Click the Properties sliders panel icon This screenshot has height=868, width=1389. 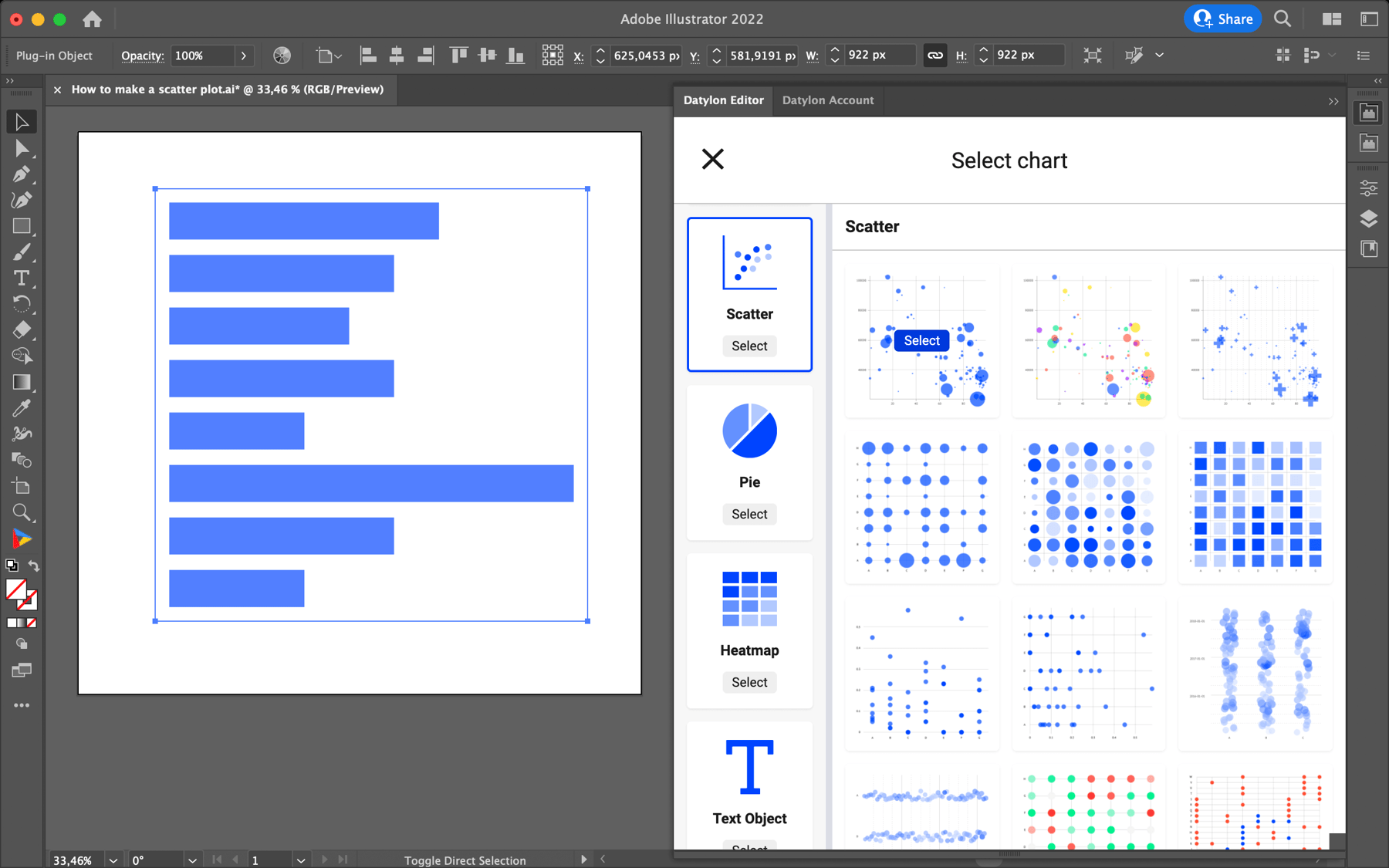coord(1368,187)
